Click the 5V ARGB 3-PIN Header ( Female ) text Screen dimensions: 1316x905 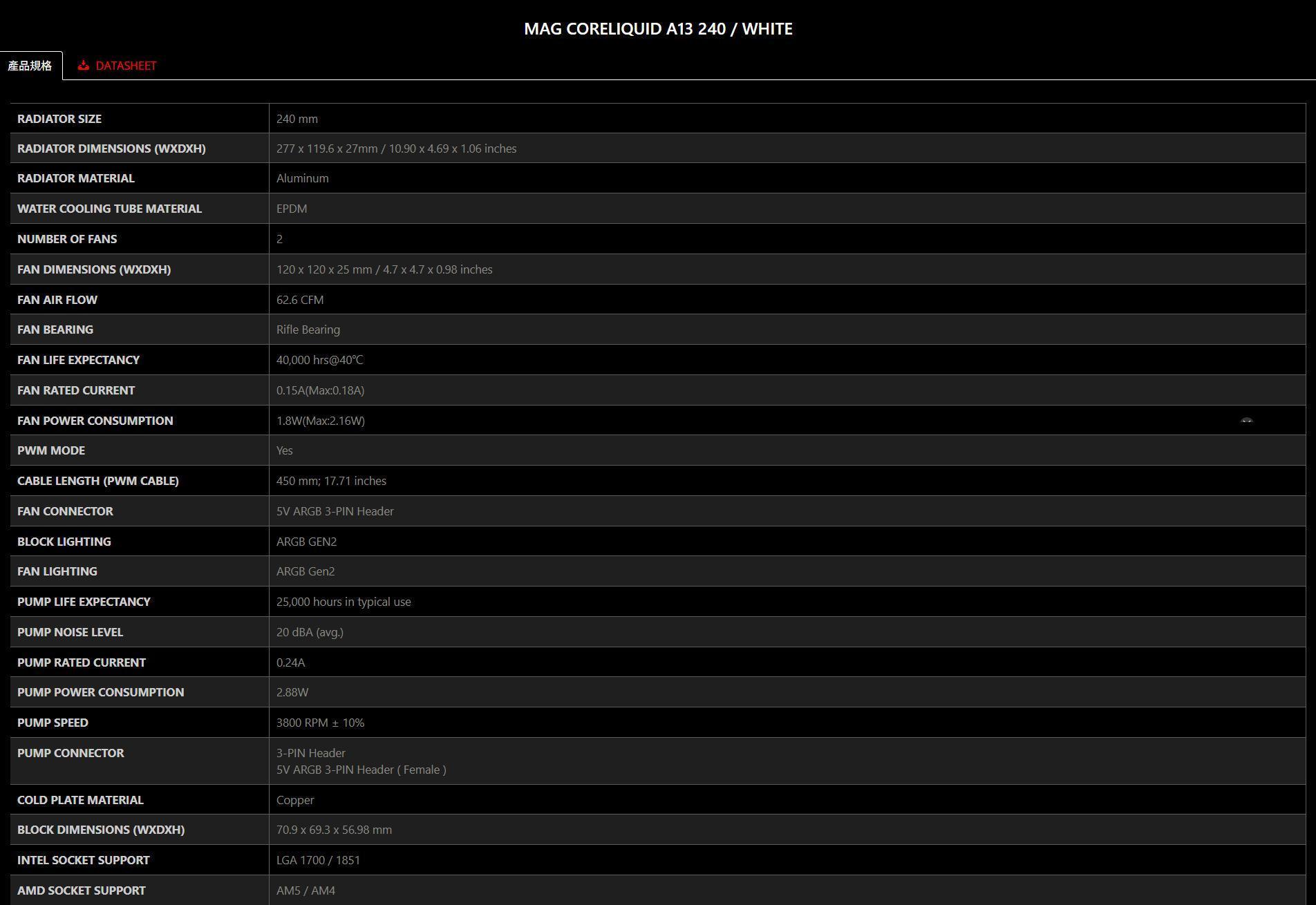point(361,770)
